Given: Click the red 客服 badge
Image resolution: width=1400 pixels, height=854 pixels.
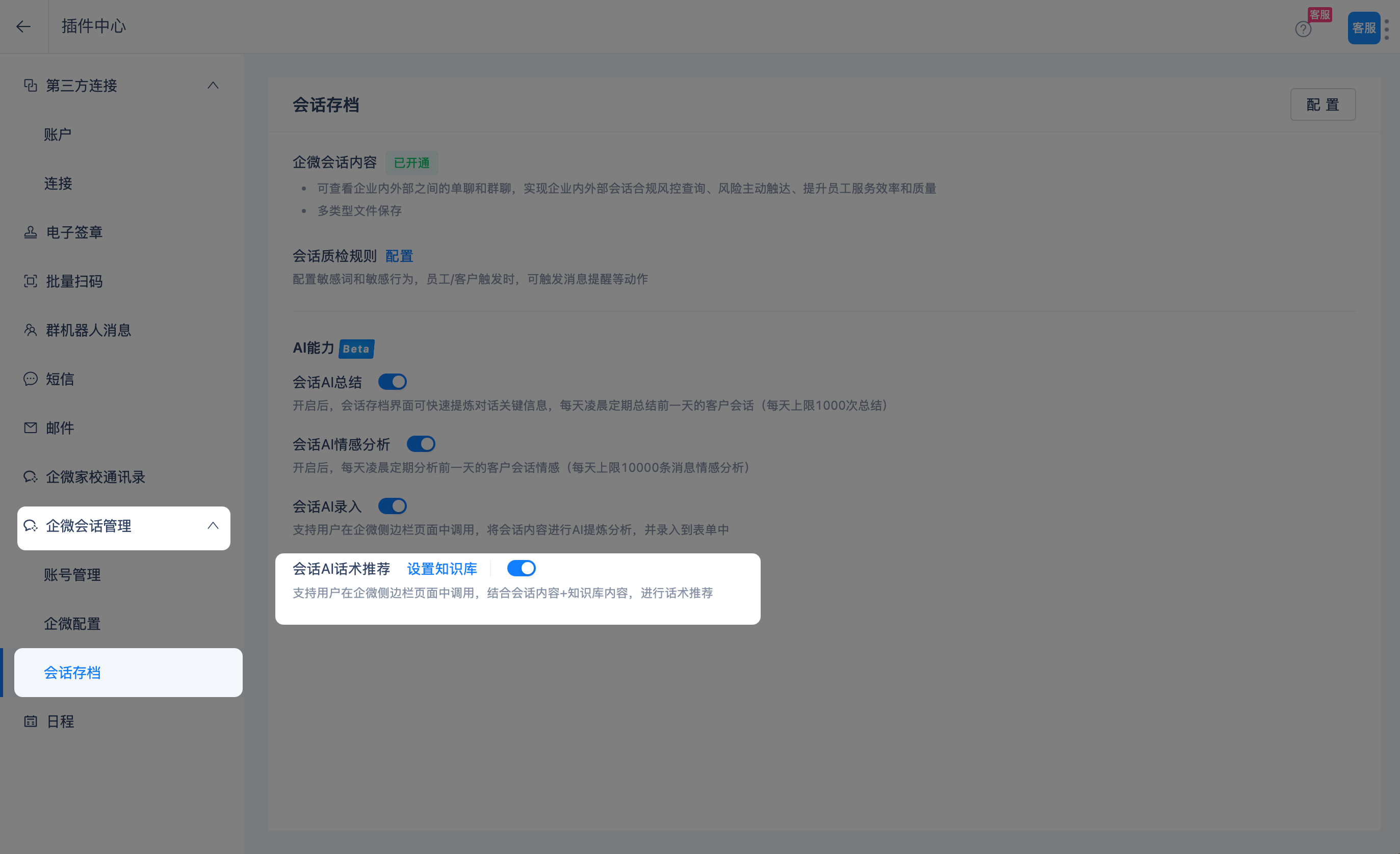Looking at the screenshot, I should pyautogui.click(x=1319, y=15).
